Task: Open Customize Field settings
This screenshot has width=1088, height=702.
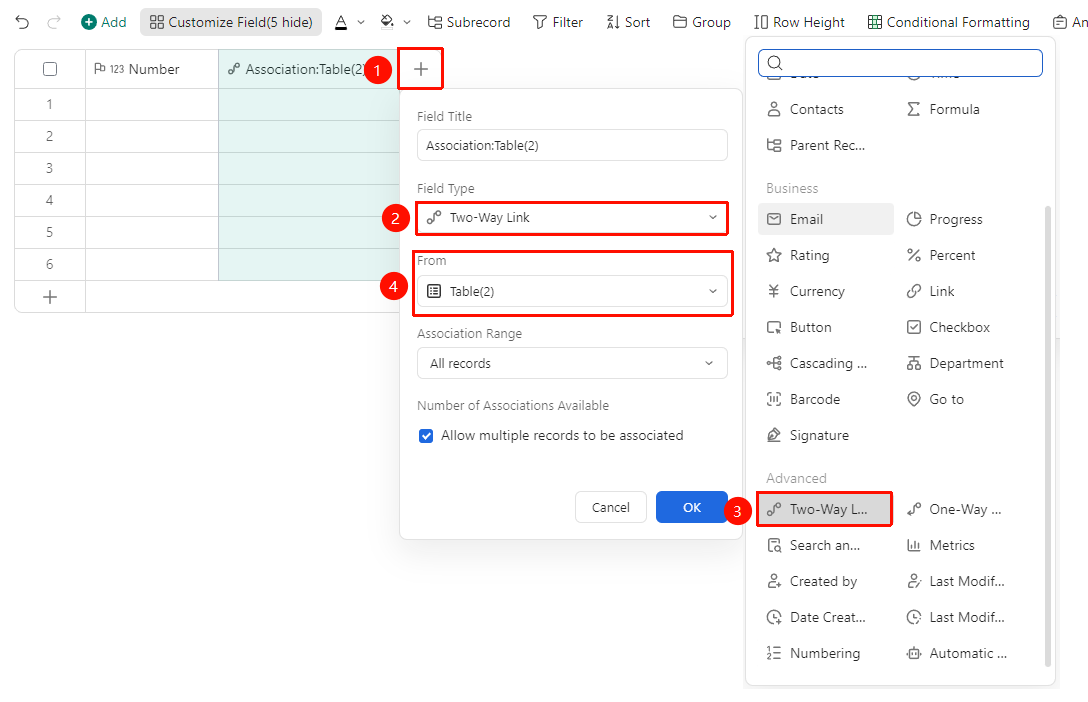Action: [x=231, y=22]
